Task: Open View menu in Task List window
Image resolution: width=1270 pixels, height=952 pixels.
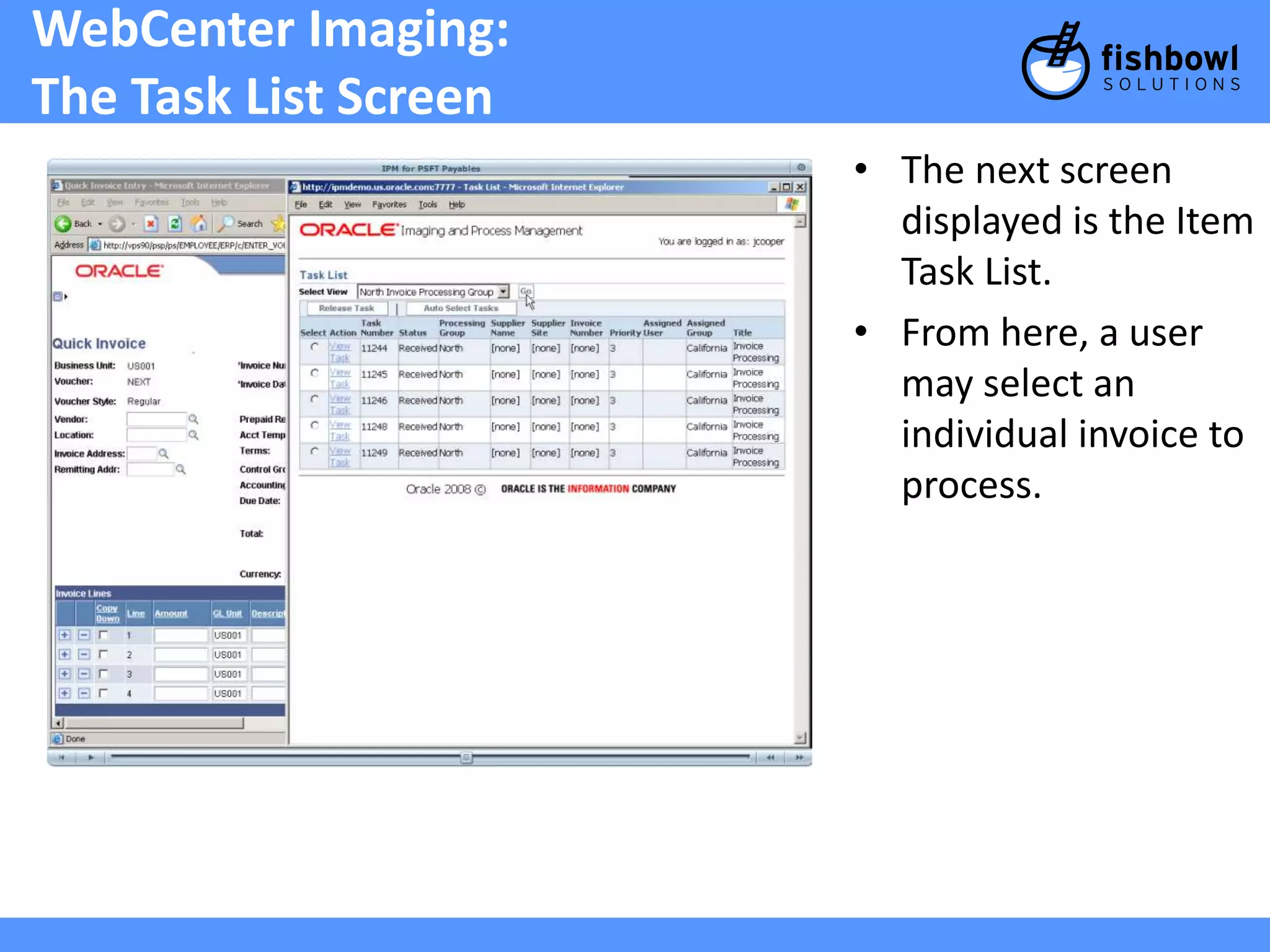Action: (x=352, y=205)
